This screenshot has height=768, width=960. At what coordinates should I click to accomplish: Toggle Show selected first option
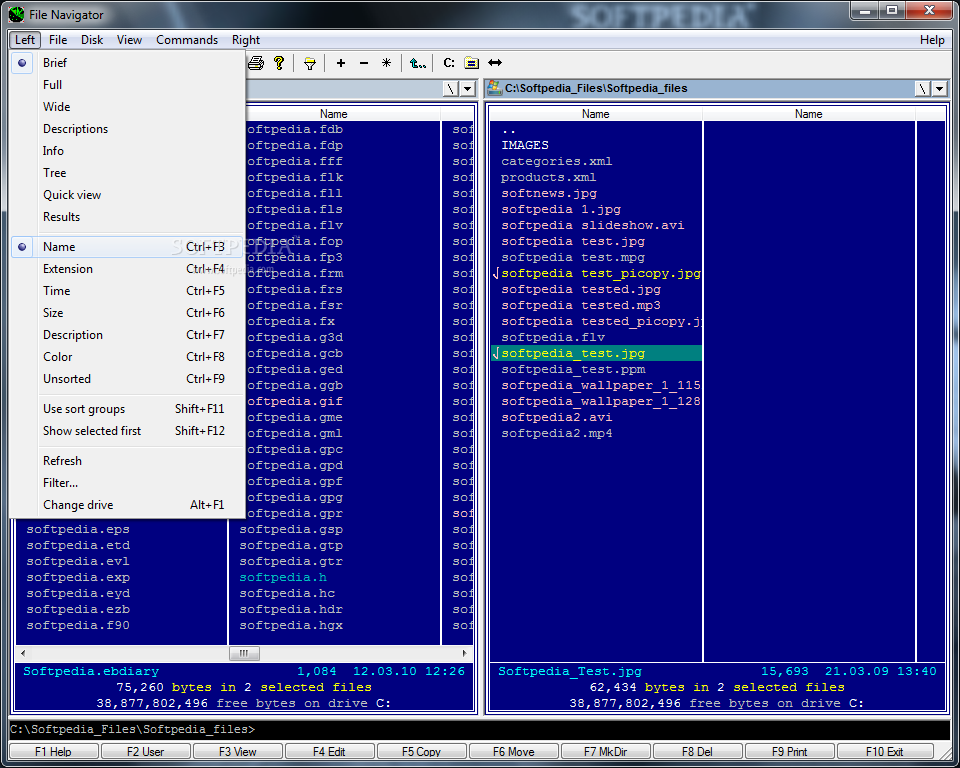point(128,431)
